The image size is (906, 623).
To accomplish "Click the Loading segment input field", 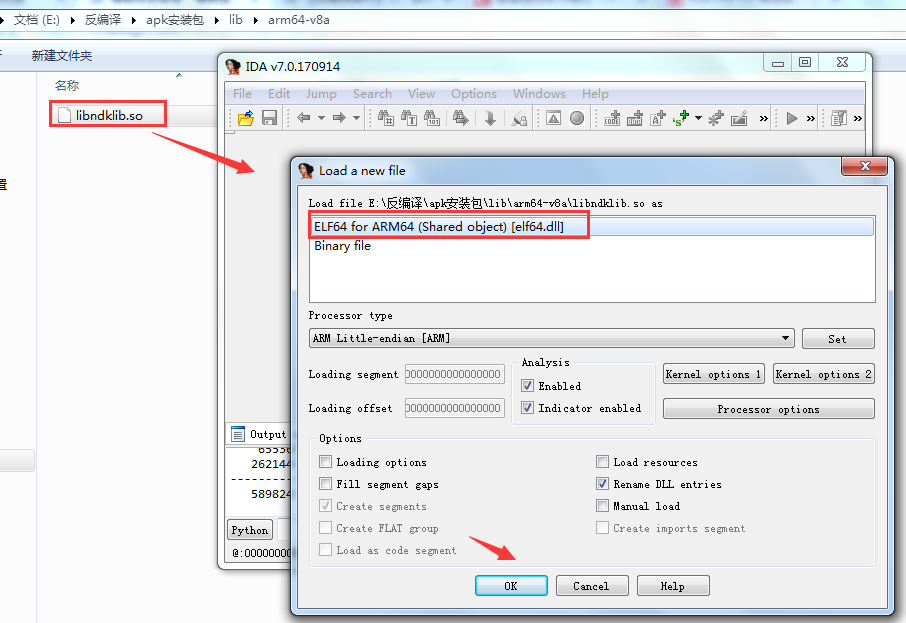I will (454, 374).
